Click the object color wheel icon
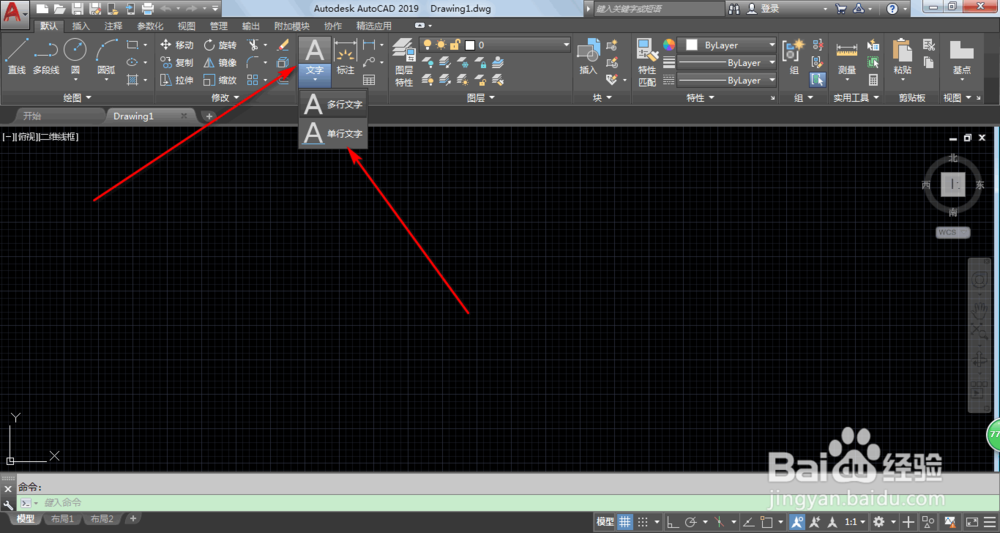1000x533 pixels. point(668,45)
